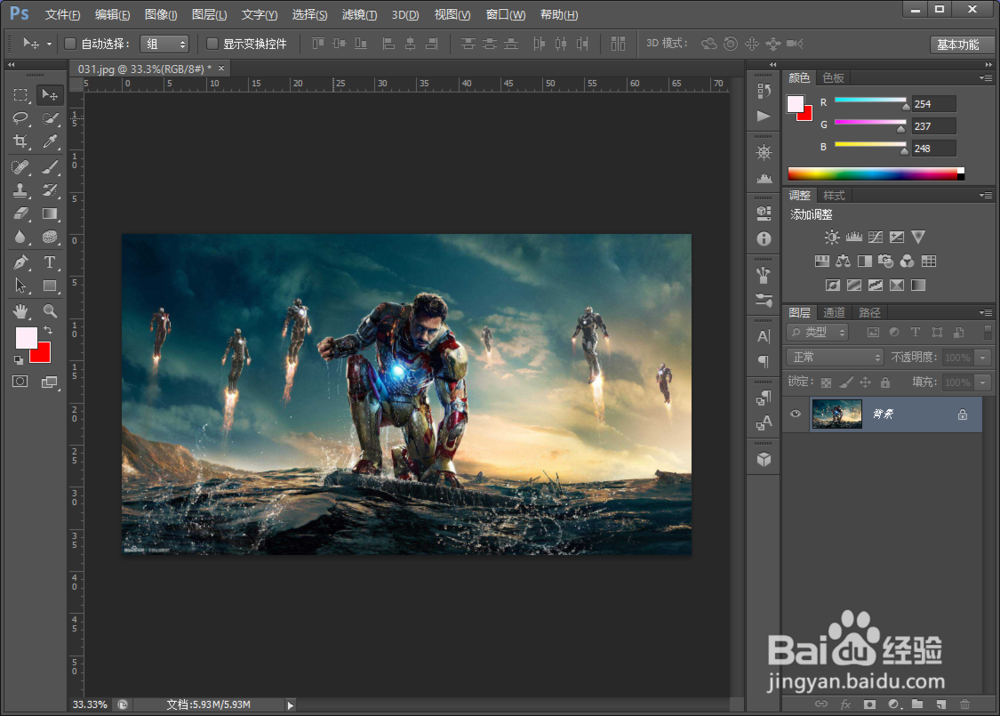Switch to the 通道 tab

(x=834, y=312)
